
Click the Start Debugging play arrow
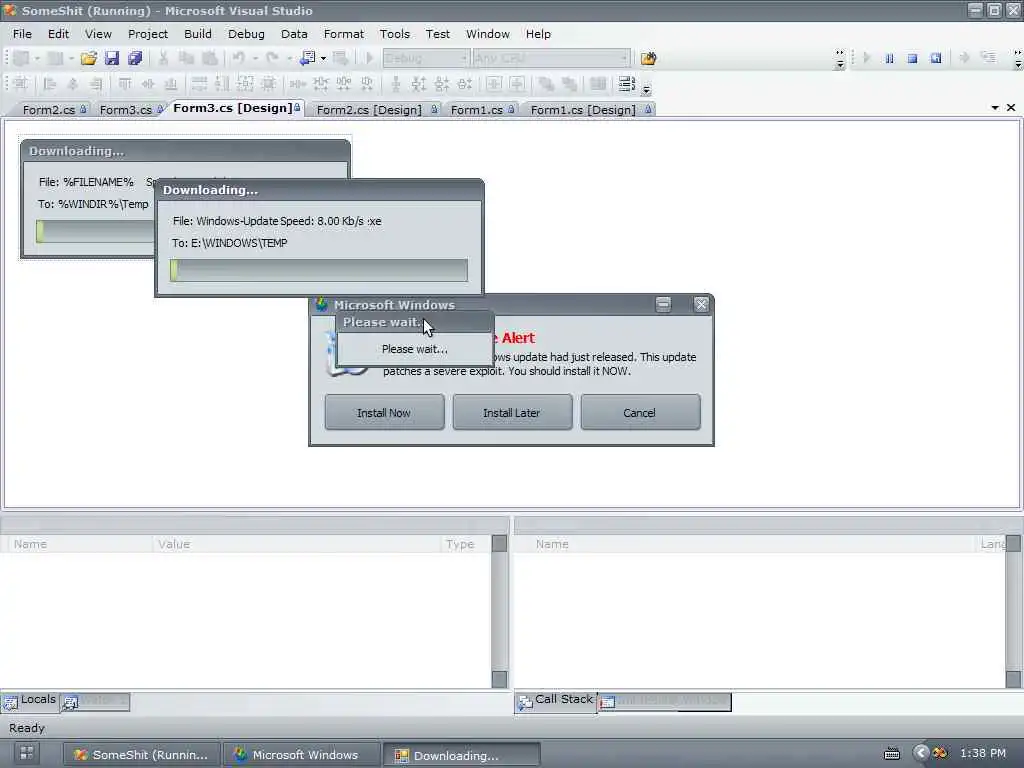click(x=370, y=58)
